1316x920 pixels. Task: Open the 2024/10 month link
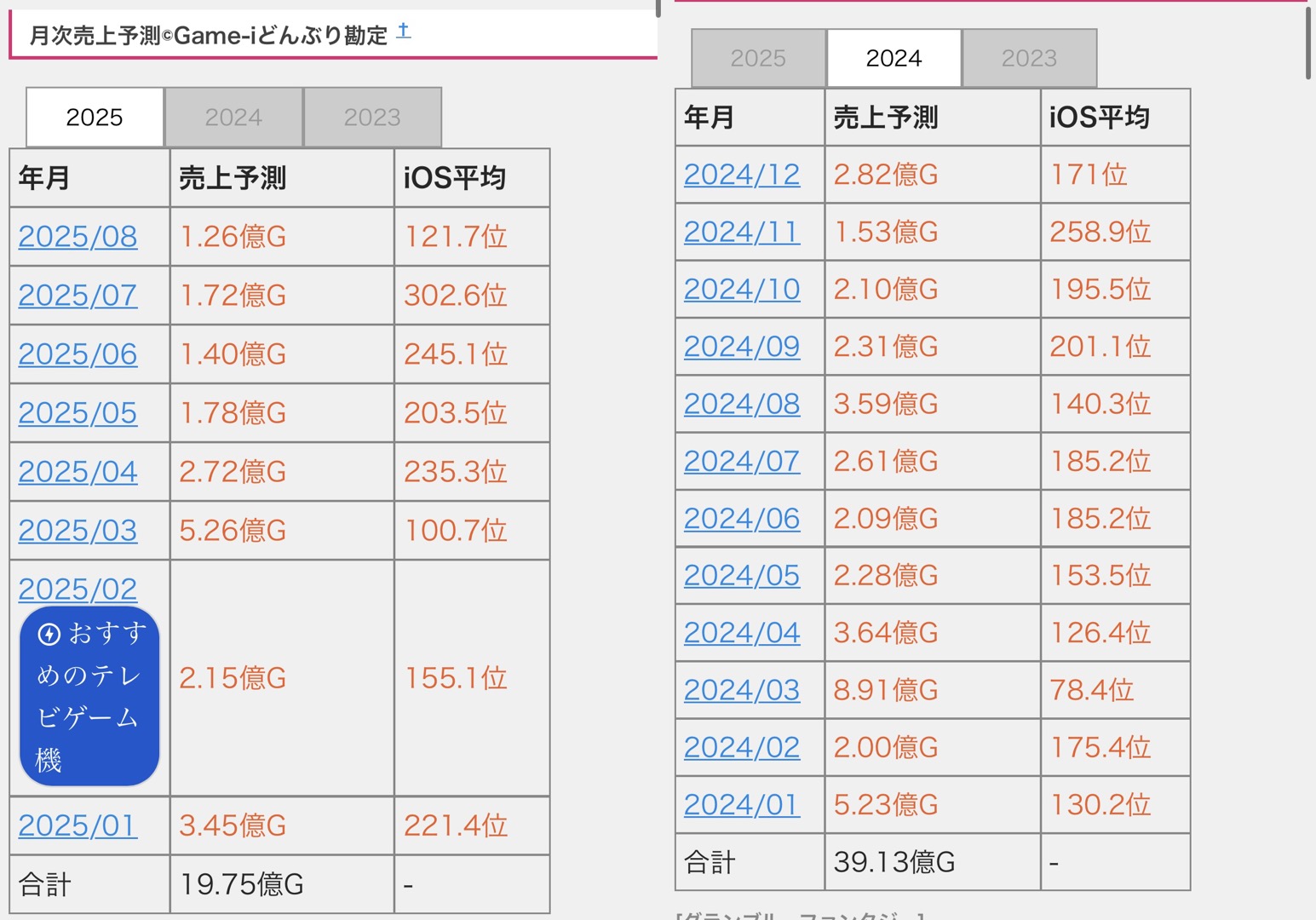(x=742, y=289)
